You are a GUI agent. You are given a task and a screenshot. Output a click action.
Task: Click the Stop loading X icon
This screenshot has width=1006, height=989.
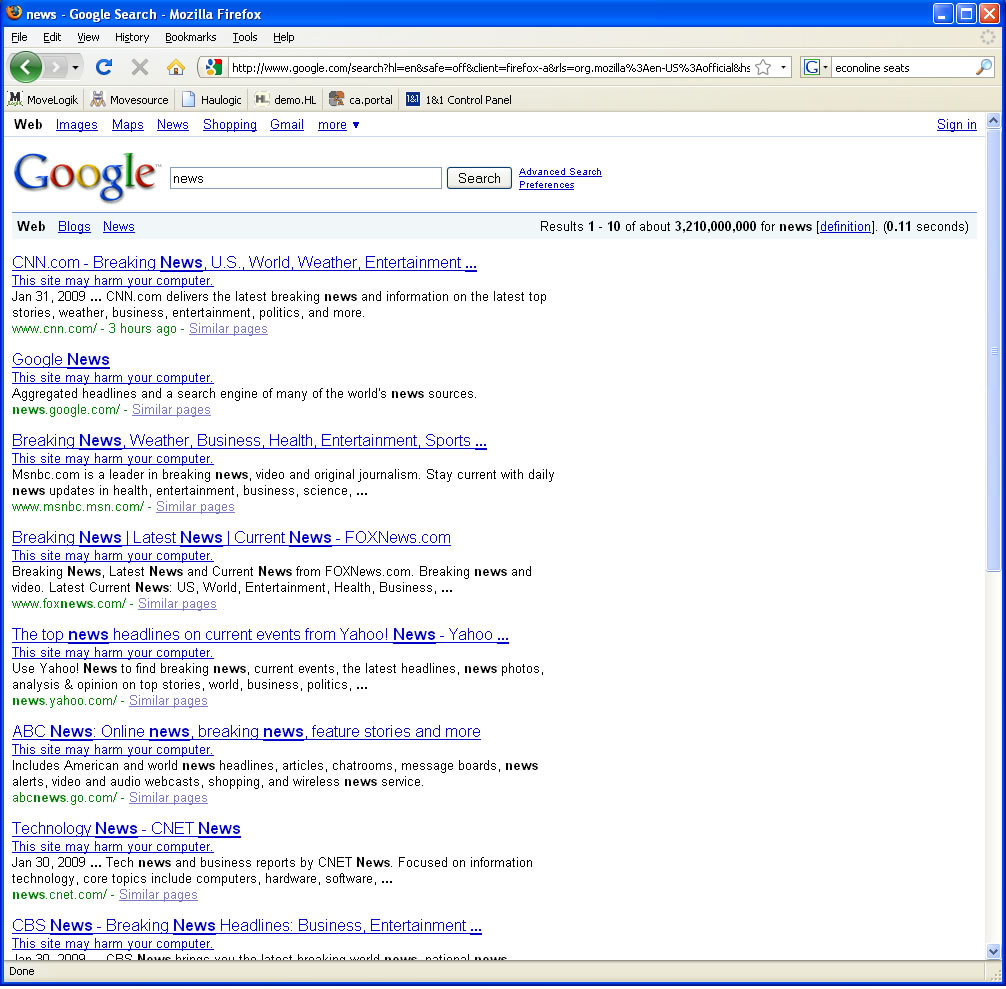pos(140,67)
